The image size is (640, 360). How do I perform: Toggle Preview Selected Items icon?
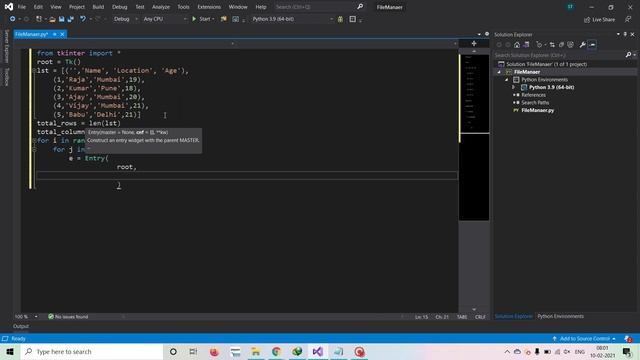pyautogui.click(x=592, y=45)
